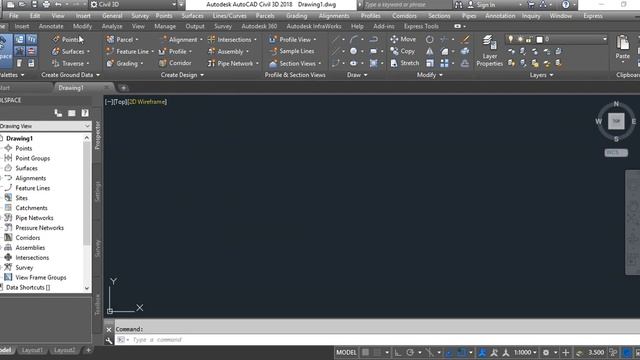Open the Civil 3D workspace dropdown
The image size is (640, 360).
pos(134,4)
